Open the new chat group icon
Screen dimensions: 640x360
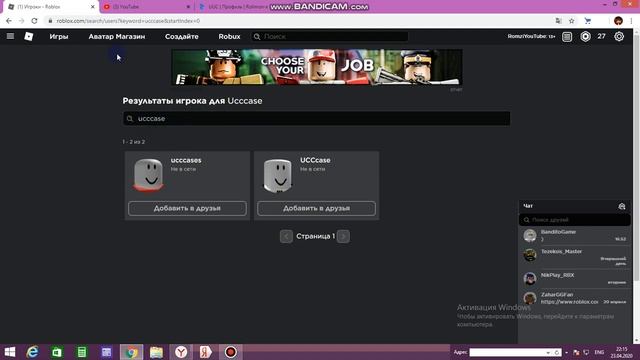pyautogui.click(x=622, y=207)
